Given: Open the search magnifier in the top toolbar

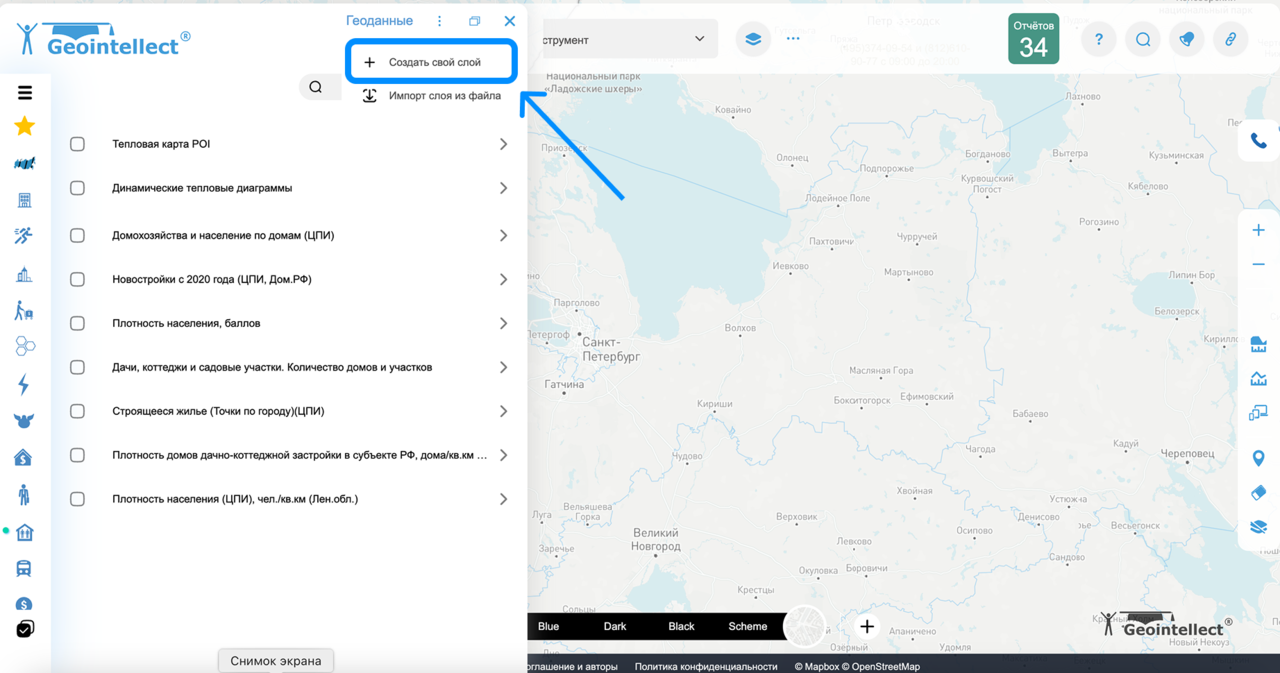Looking at the screenshot, I should pyautogui.click(x=1142, y=39).
